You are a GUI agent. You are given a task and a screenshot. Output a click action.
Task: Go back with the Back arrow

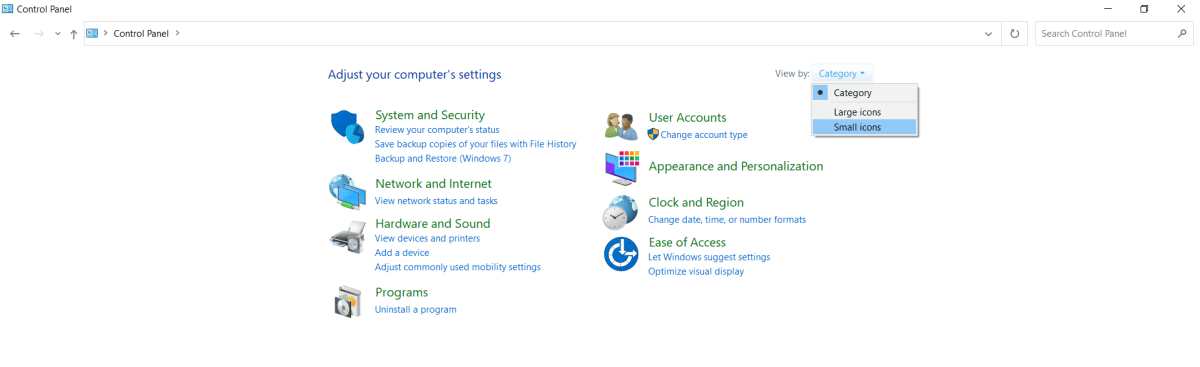click(x=14, y=33)
